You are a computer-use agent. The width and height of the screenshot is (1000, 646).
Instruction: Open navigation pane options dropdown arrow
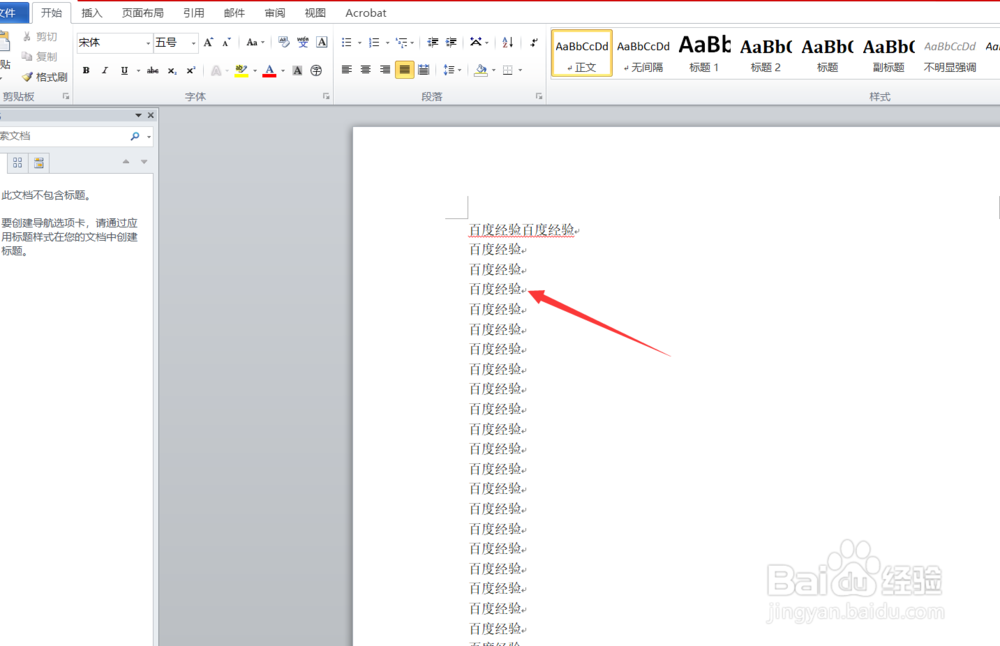pyautogui.click(x=138, y=115)
